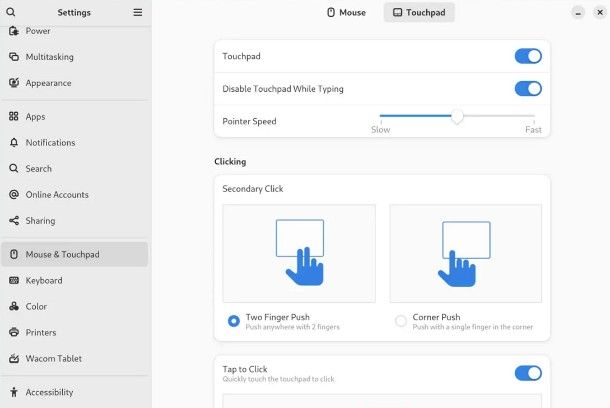Viewport: 610px width, 408px height.
Task: Click the 'Push anywhere with 2 fingers' description
Action: click(x=293, y=327)
